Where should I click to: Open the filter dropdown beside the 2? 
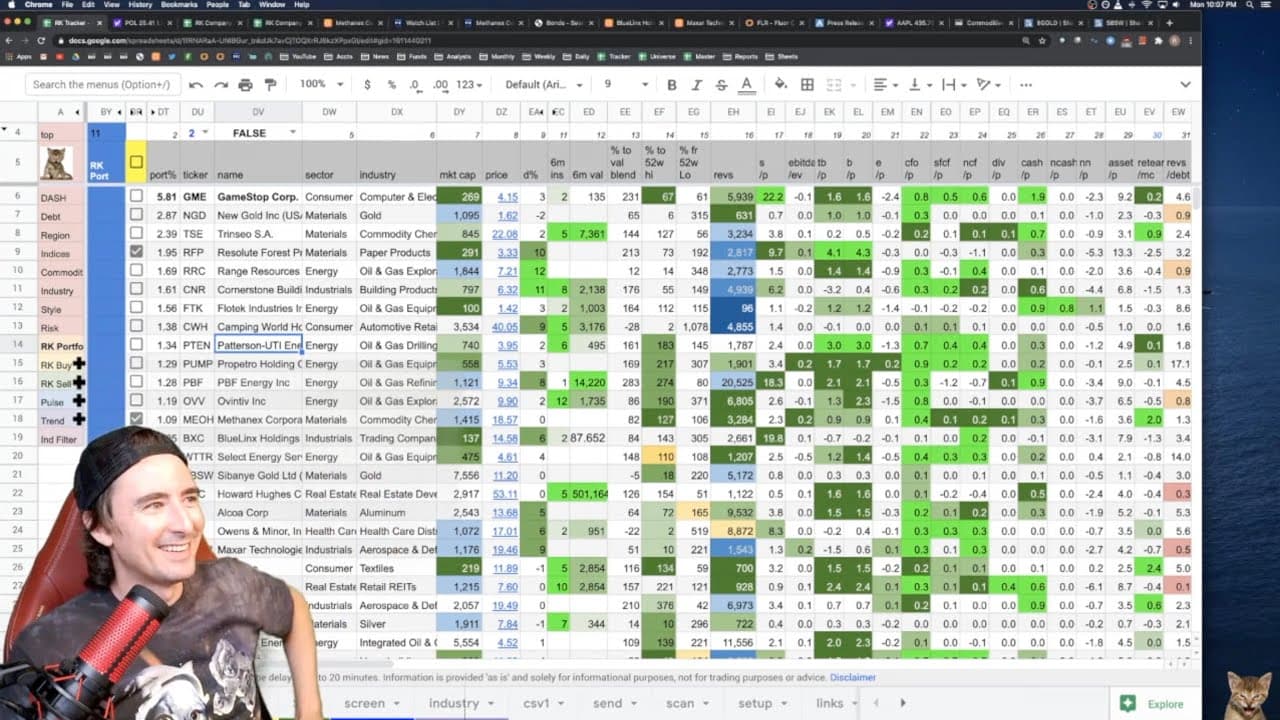click(206, 133)
